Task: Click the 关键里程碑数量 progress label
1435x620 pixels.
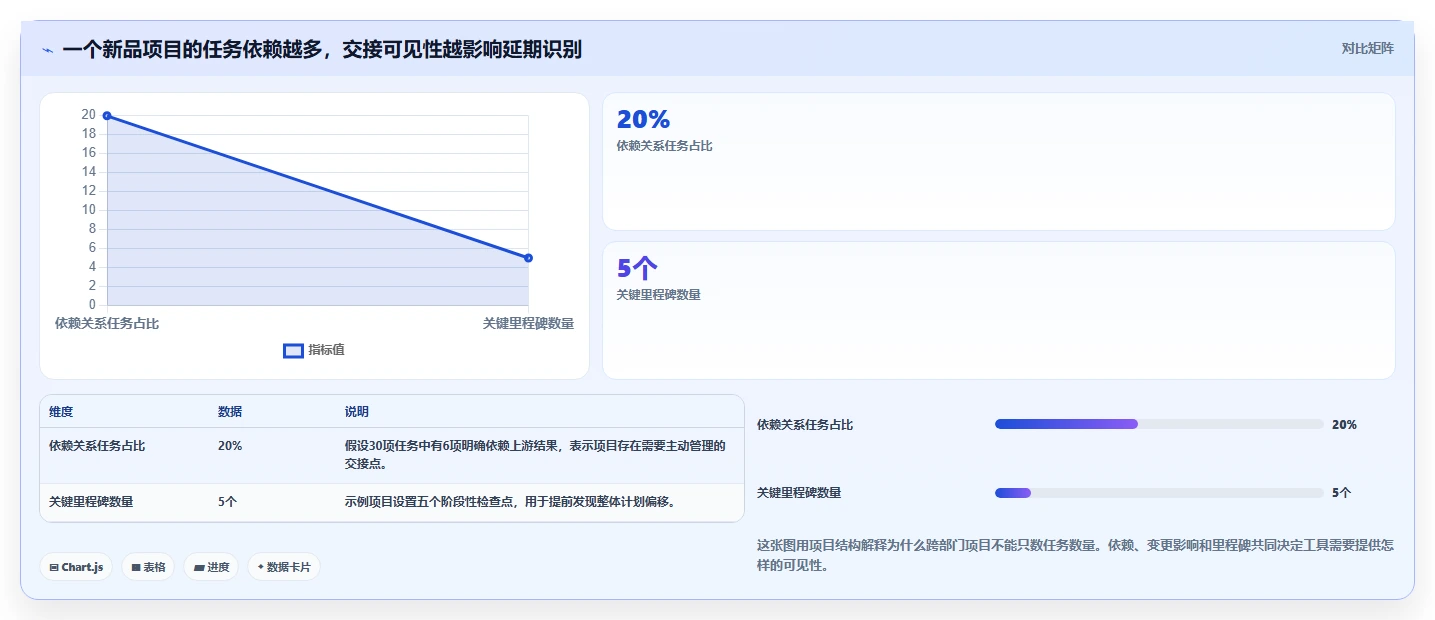Action: [x=799, y=493]
